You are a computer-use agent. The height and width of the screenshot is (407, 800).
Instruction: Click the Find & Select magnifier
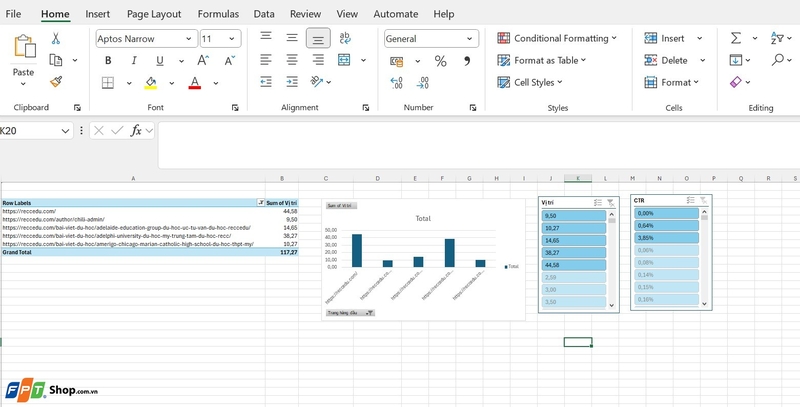[x=778, y=60]
